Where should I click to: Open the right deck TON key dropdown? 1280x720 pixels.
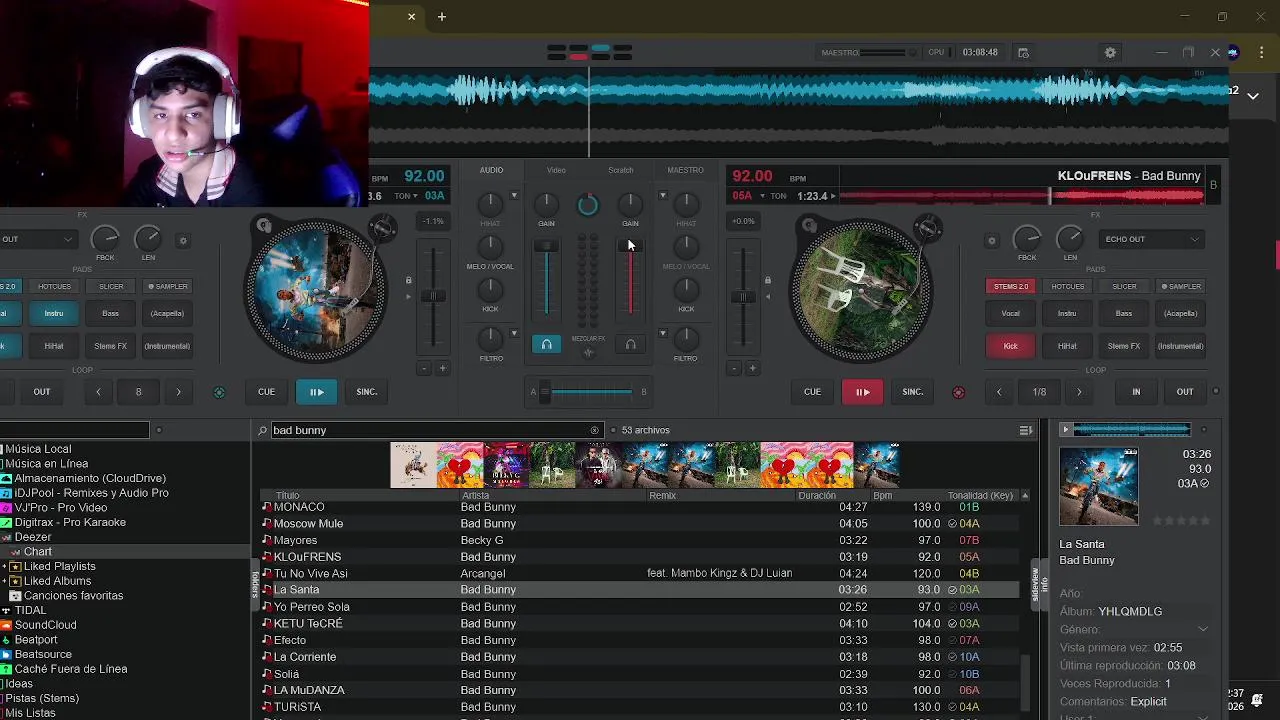click(762, 196)
